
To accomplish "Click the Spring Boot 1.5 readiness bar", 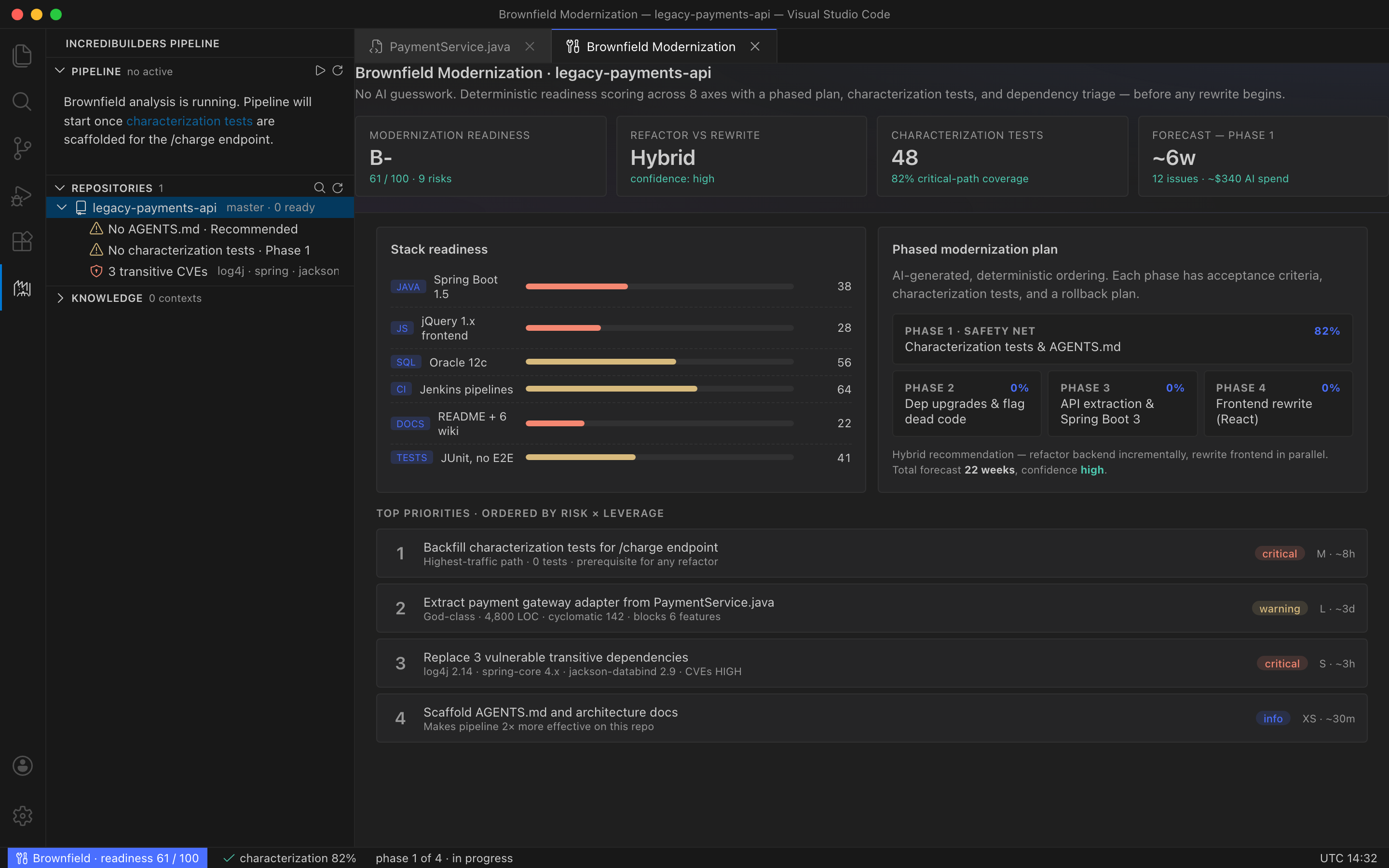I will (659, 286).
